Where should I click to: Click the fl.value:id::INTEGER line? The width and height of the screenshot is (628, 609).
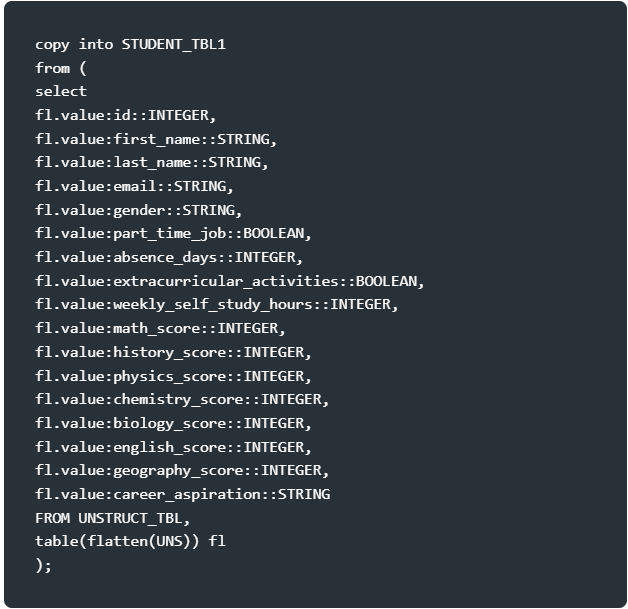(x=126, y=115)
